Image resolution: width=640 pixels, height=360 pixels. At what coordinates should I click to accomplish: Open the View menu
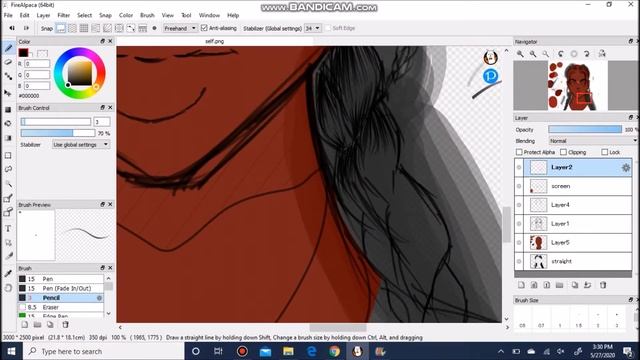[167, 15]
